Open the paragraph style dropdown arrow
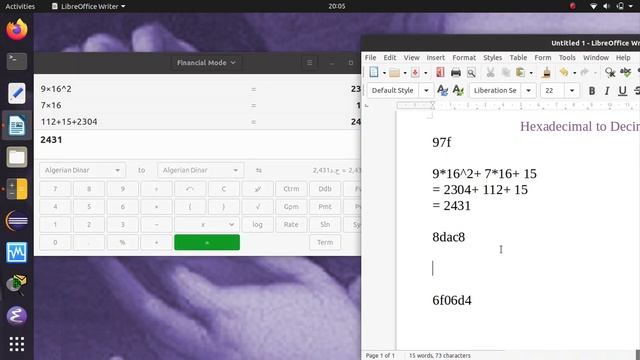The width and height of the screenshot is (640, 360). (x=426, y=90)
